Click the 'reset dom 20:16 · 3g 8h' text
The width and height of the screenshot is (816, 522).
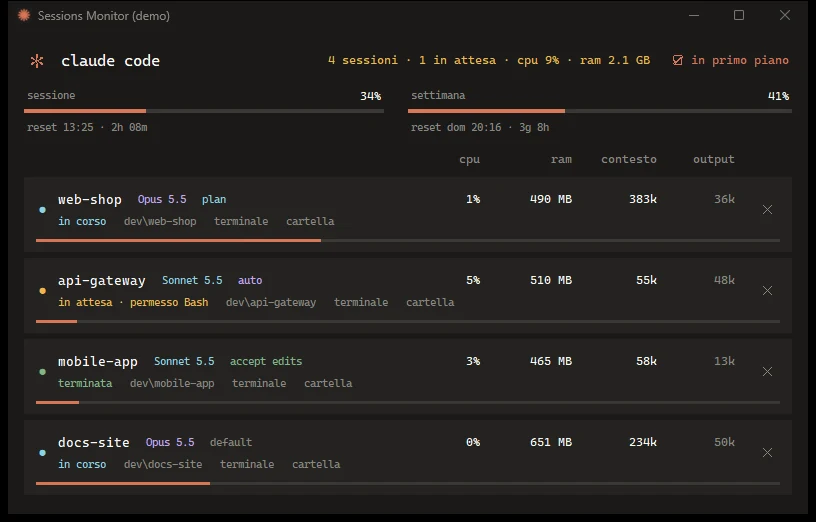coord(480,128)
